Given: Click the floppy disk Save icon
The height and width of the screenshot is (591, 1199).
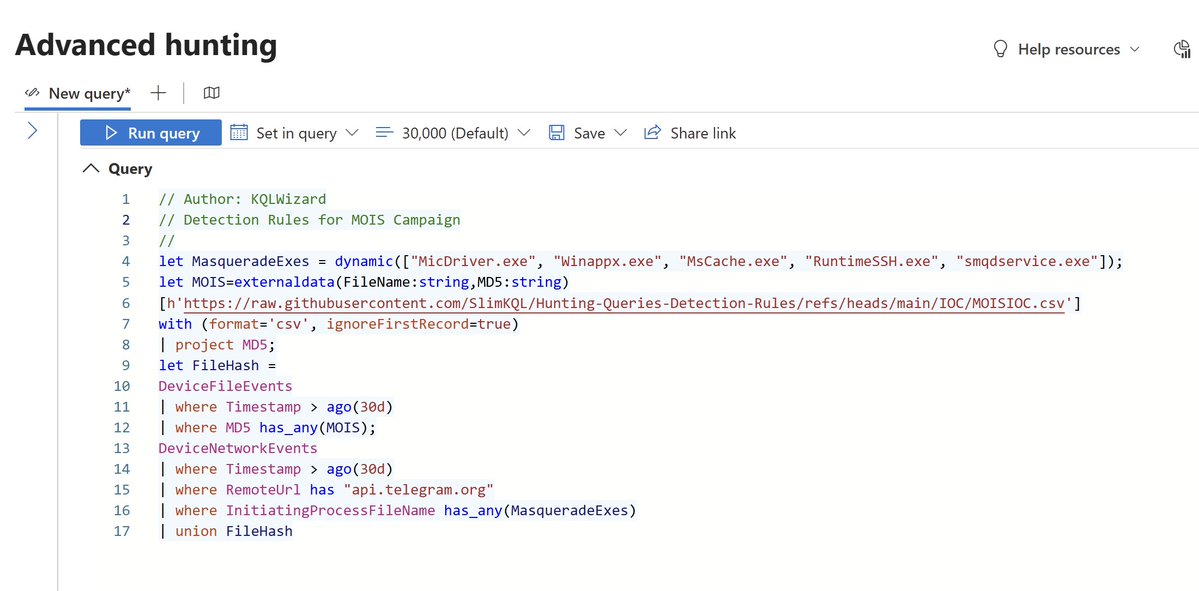Looking at the screenshot, I should click(557, 133).
